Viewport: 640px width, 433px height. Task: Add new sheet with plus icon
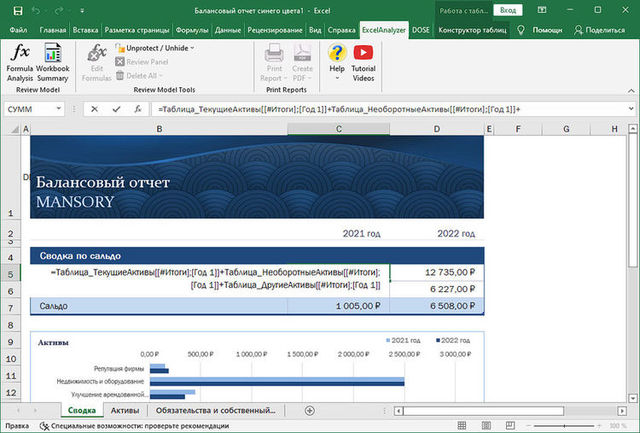[x=310, y=410]
